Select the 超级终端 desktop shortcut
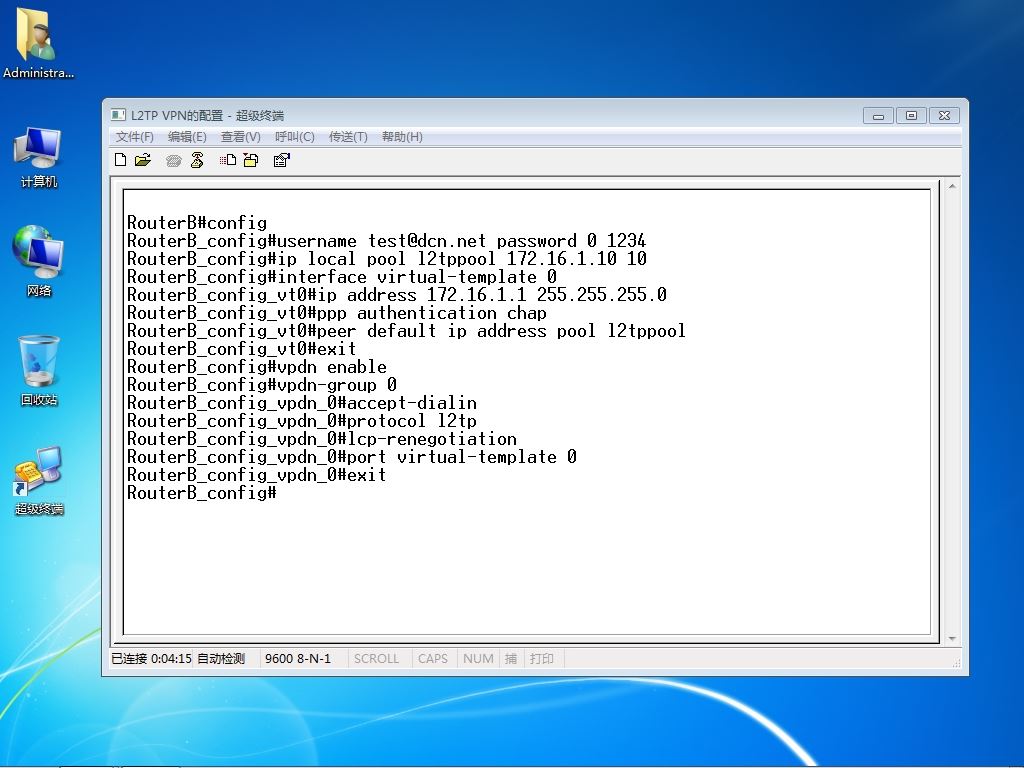 [39, 480]
